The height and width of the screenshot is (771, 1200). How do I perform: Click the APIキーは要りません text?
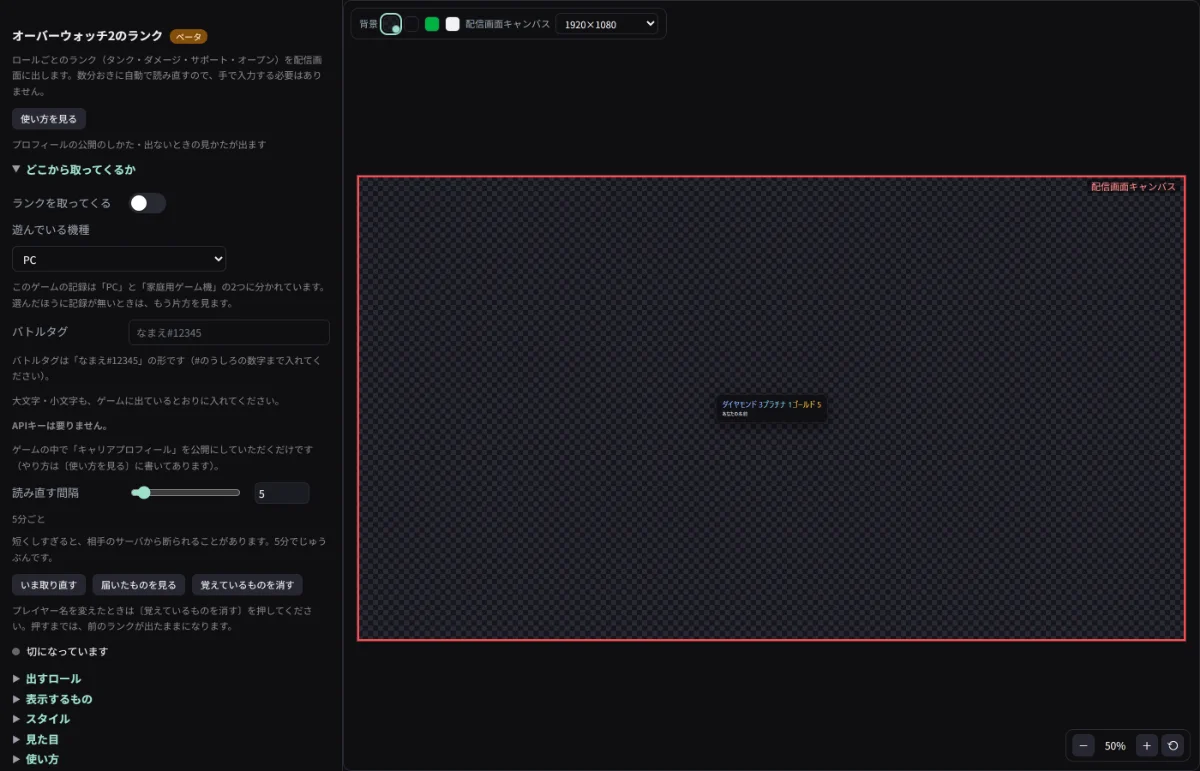[x=60, y=427]
